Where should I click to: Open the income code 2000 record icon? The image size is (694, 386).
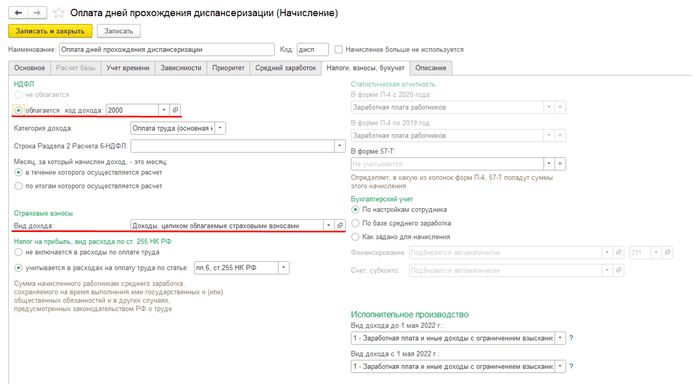pos(175,110)
